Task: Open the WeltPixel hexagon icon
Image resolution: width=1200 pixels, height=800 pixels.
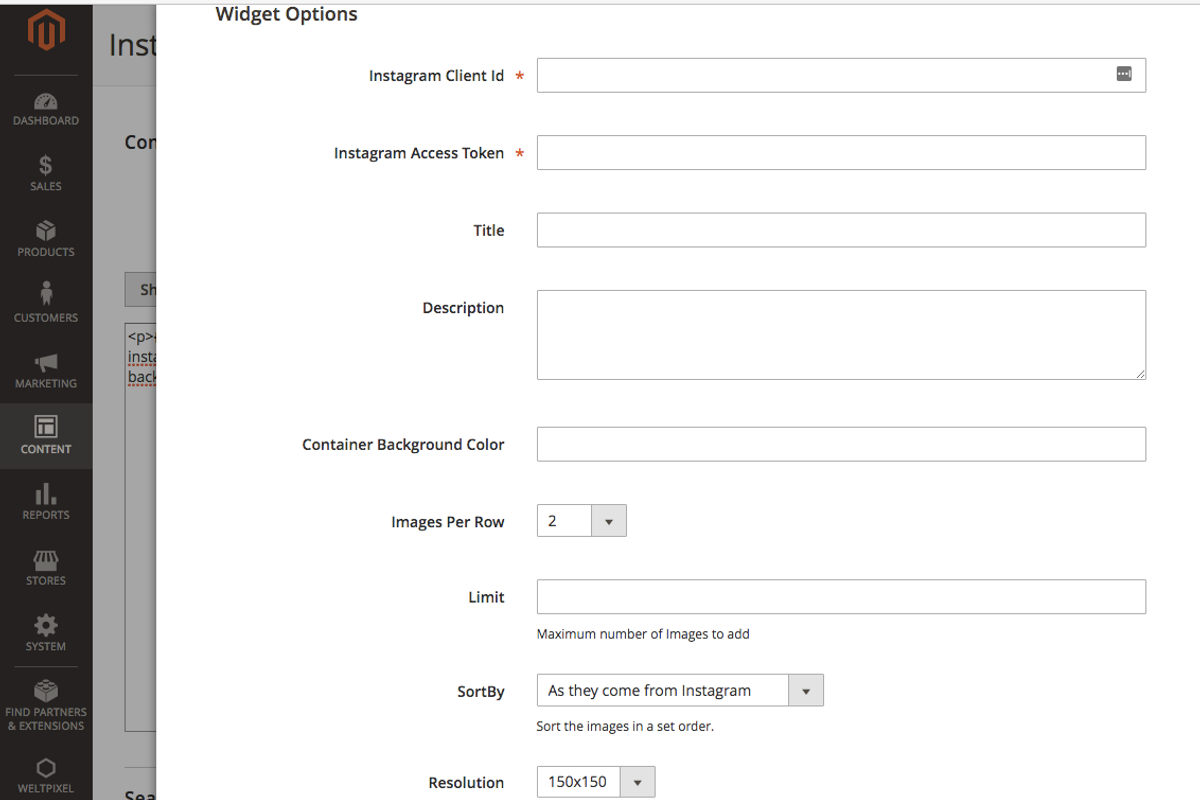Action: tap(46, 768)
